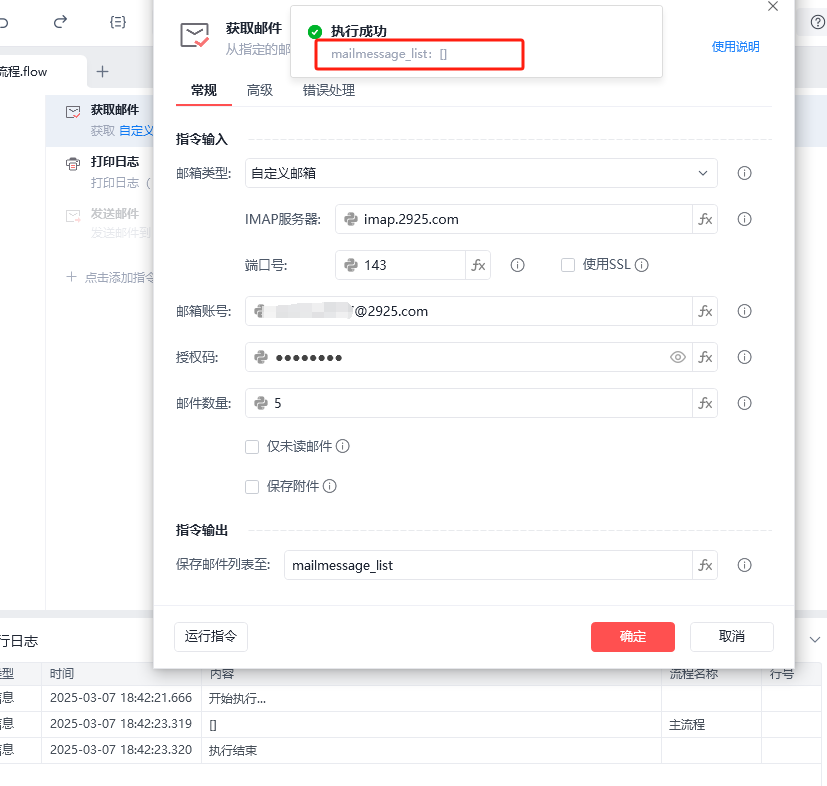
Task: Click 点击添加指令 to add a step
Action: point(110,277)
